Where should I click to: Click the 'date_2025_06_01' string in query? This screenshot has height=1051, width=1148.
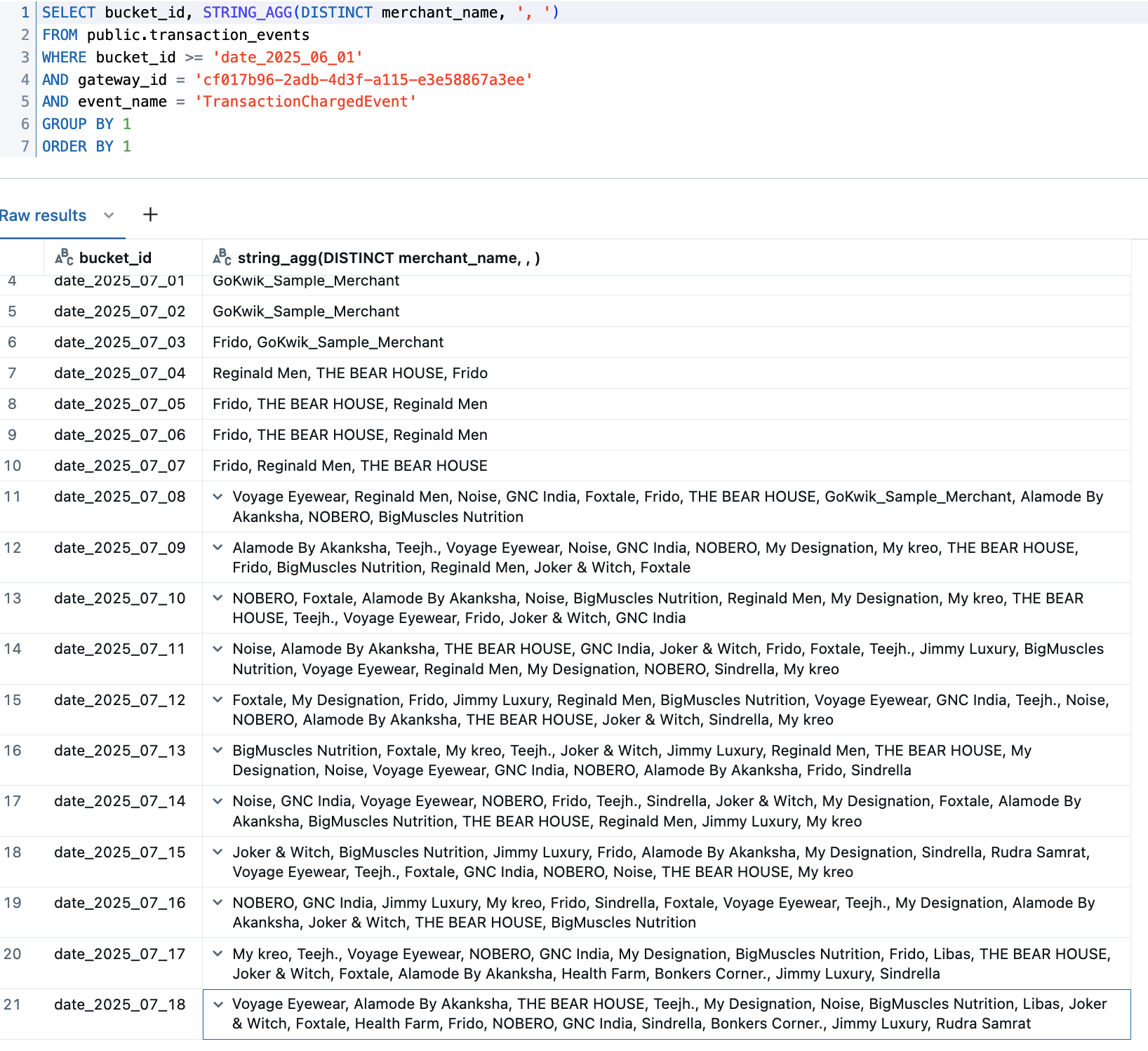[288, 58]
